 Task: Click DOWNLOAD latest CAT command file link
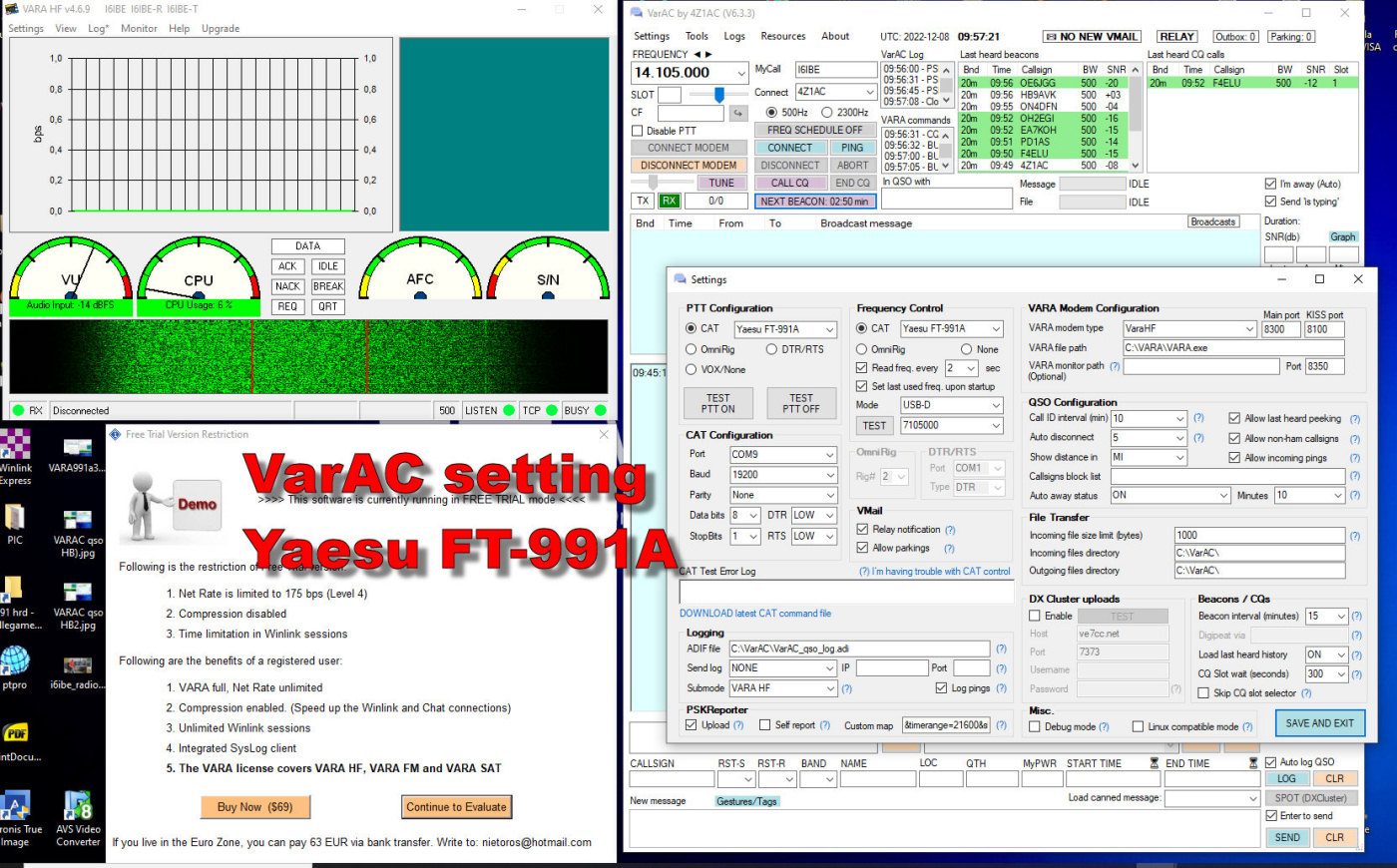[755, 614]
